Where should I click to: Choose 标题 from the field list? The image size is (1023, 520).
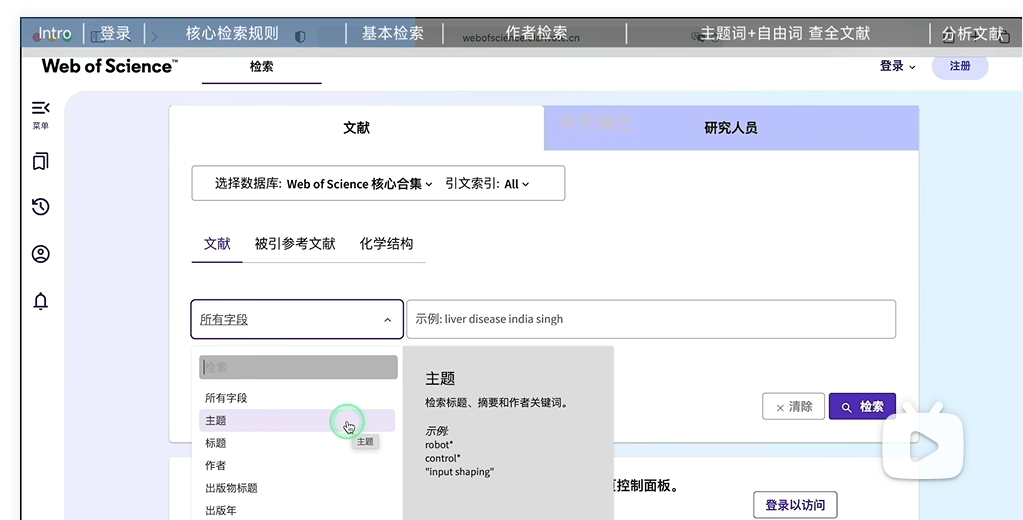pyautogui.click(x=297, y=443)
